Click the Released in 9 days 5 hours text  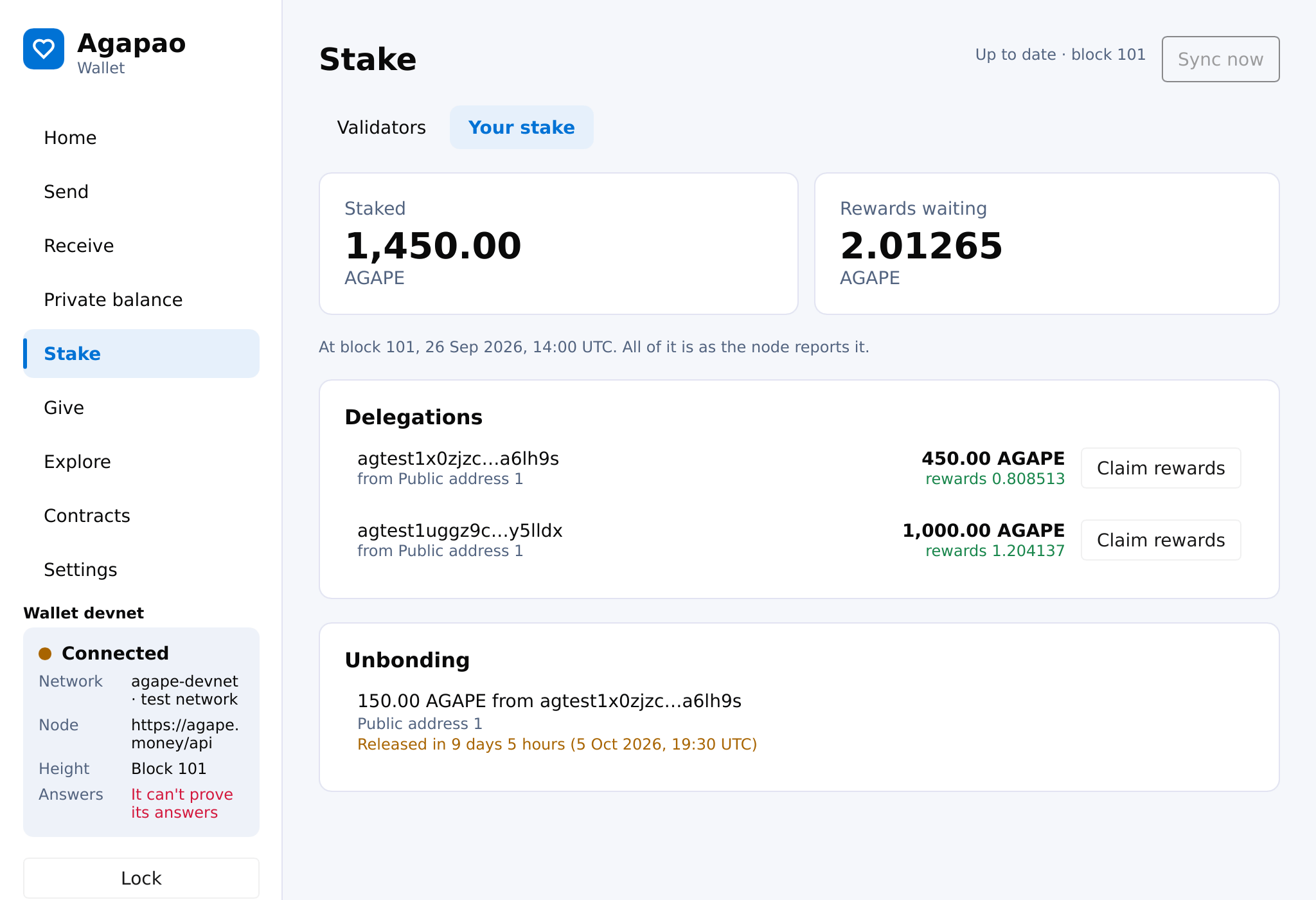[x=557, y=744]
